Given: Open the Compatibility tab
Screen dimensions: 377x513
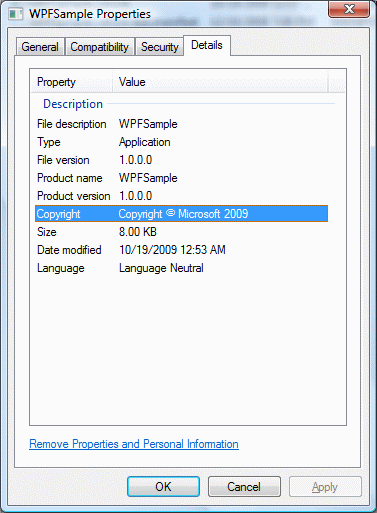Looking at the screenshot, I should [100, 47].
